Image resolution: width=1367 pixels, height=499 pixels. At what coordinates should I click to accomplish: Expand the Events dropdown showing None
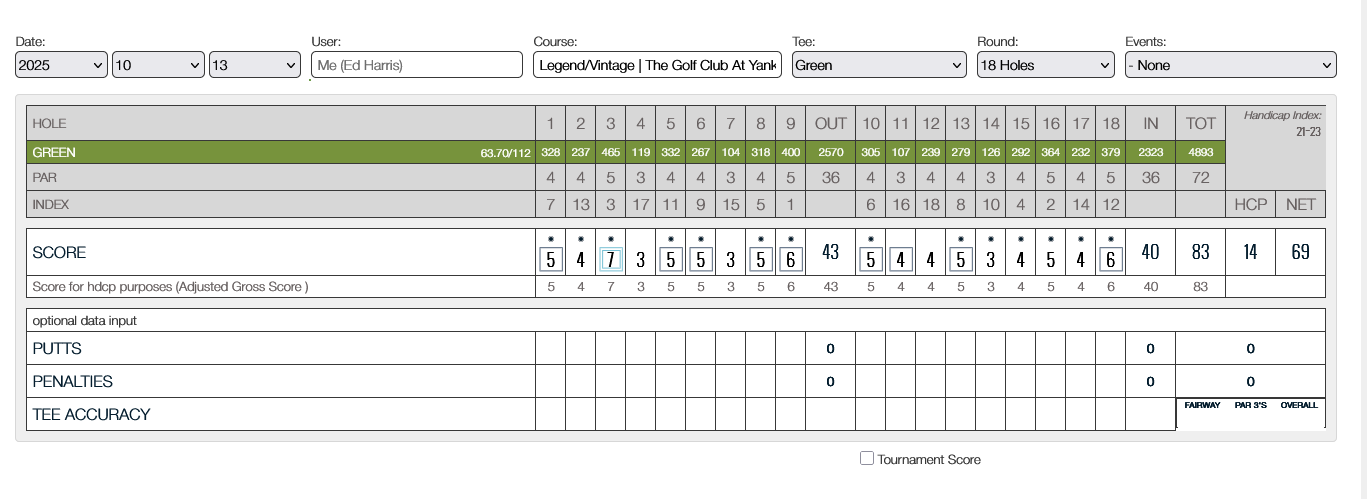(1230, 65)
